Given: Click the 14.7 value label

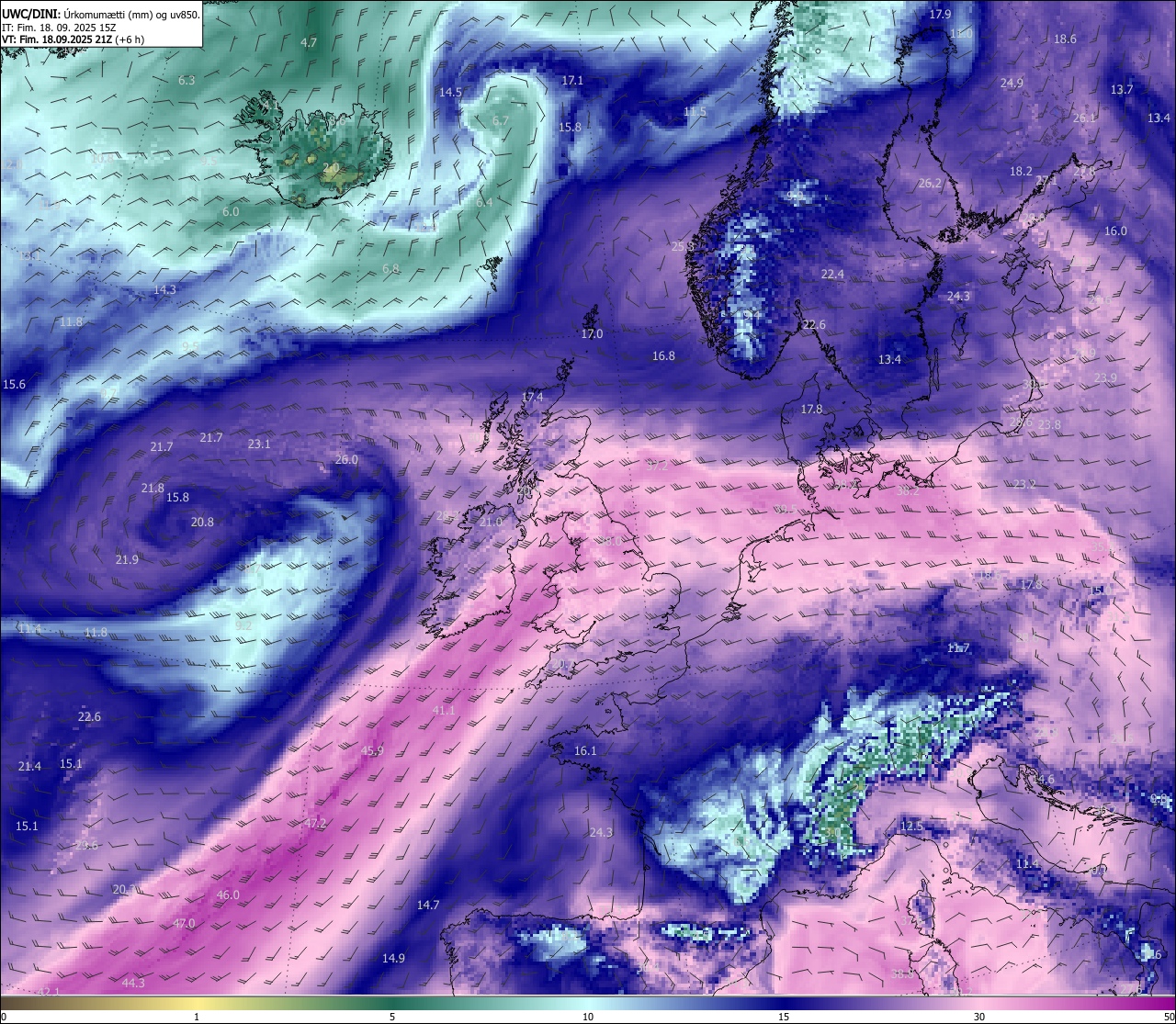Looking at the screenshot, I should point(428,906).
